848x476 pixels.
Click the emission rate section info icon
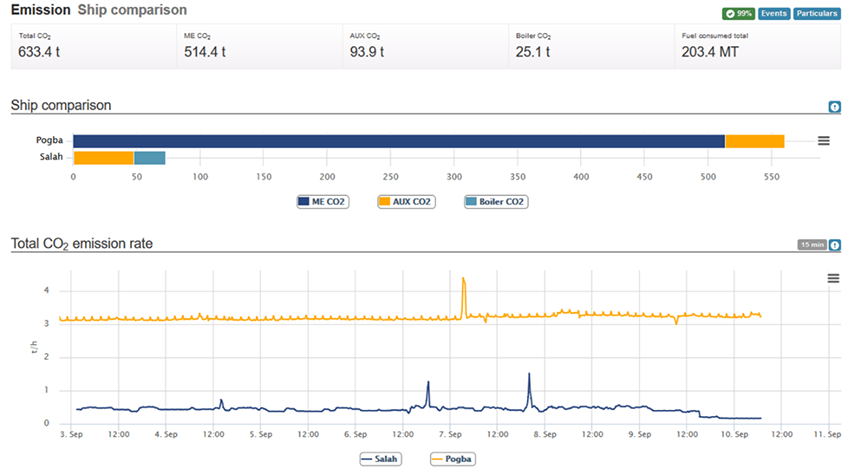click(834, 244)
